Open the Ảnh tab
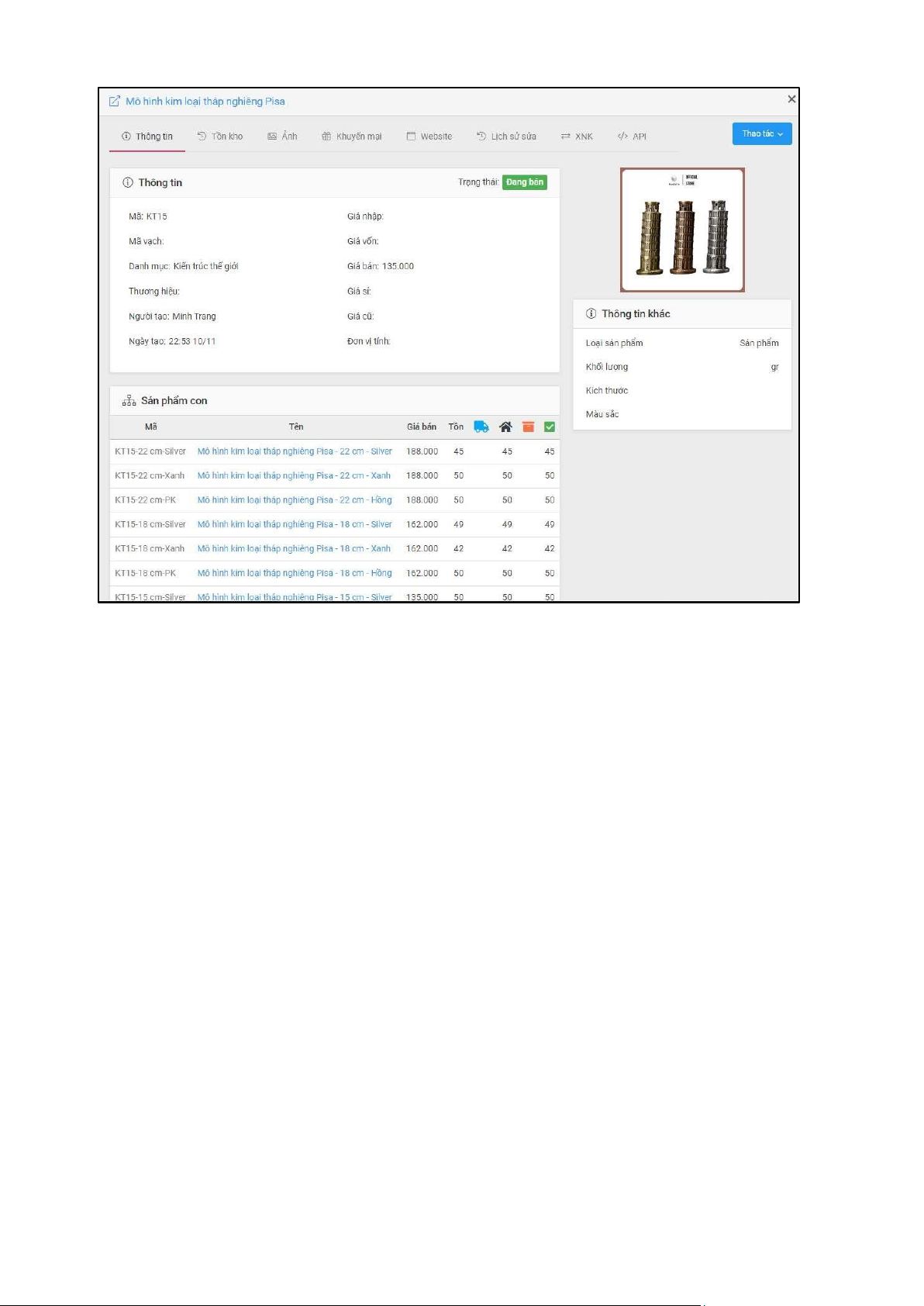The image size is (924, 1306). [282, 136]
